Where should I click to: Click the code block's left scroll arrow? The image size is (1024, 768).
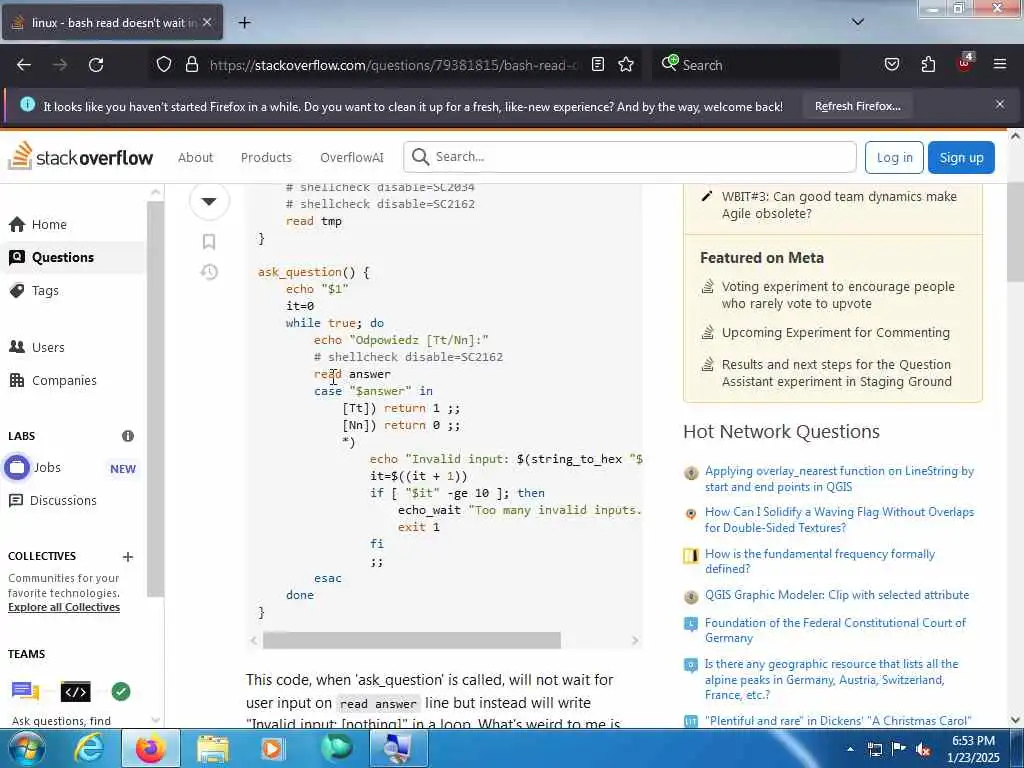click(x=253, y=641)
